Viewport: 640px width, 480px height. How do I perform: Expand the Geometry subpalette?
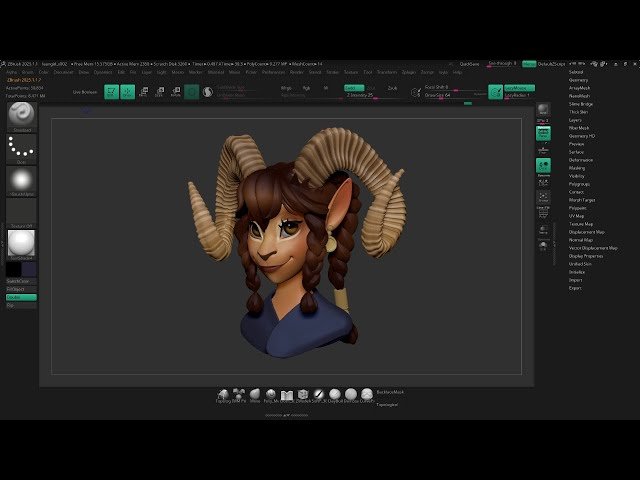[578, 80]
